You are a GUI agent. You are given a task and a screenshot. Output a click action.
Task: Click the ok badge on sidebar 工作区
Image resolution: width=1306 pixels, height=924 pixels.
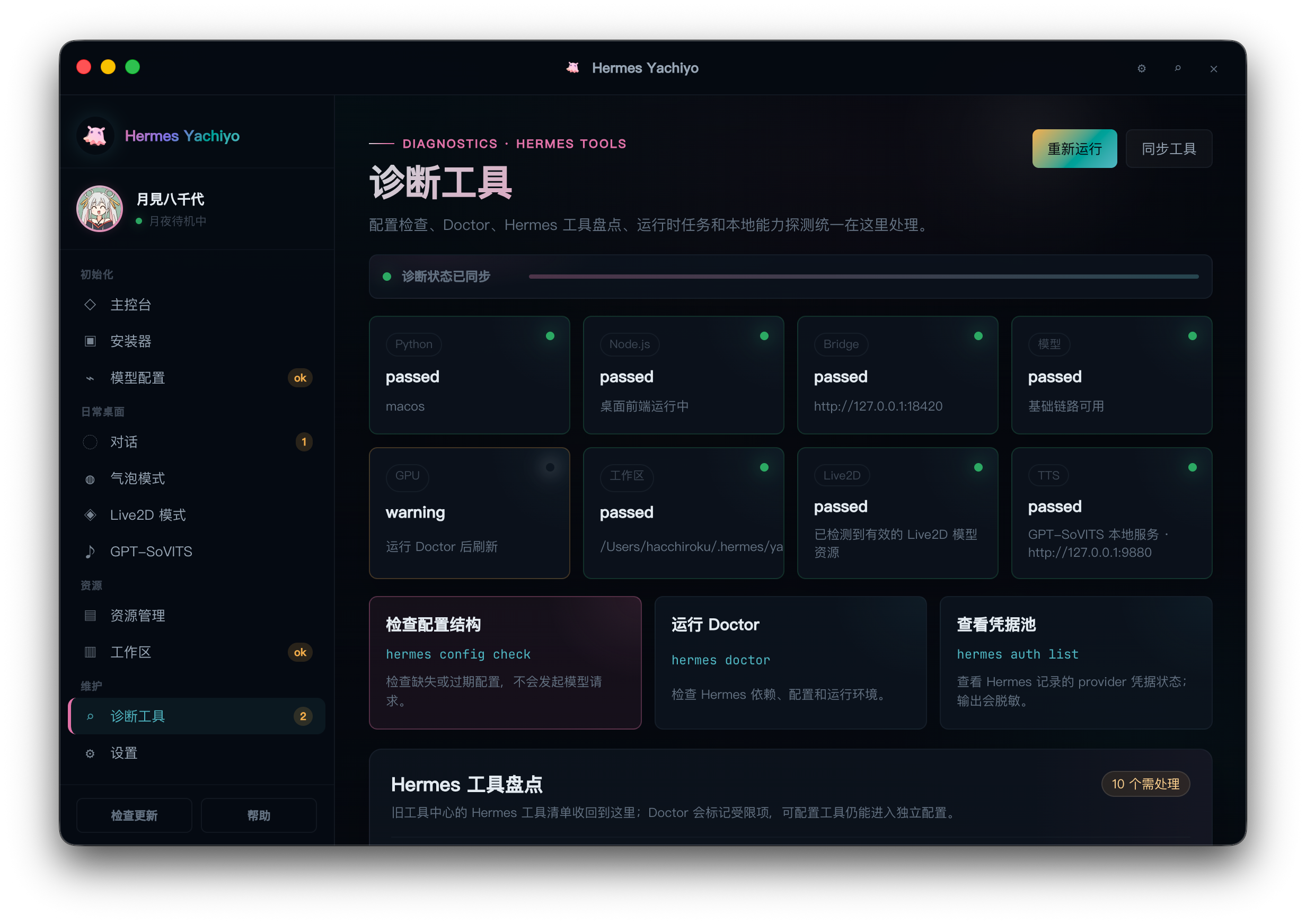pos(300,652)
